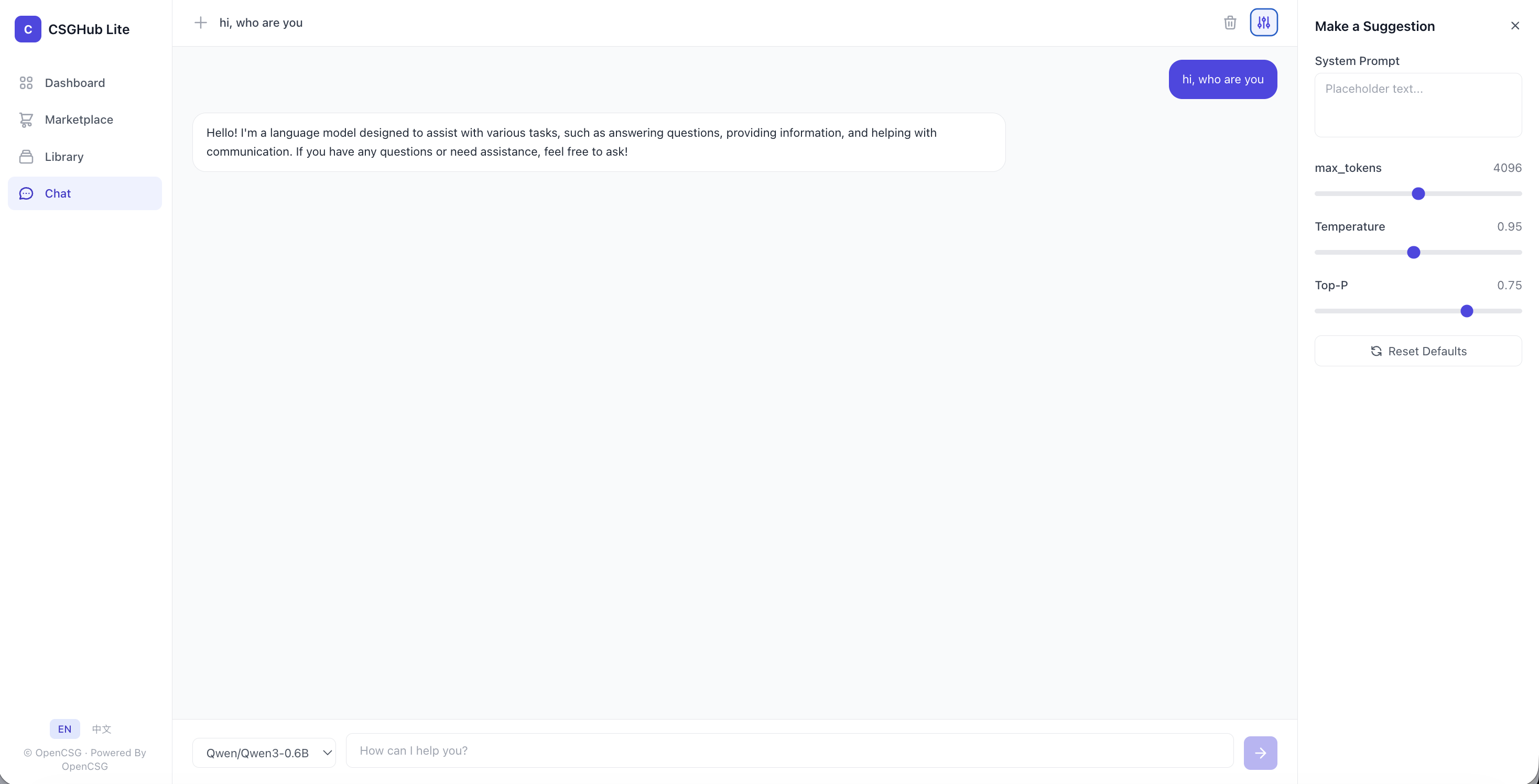Click the Library icon in sidebar
The width and height of the screenshot is (1539, 784).
(26, 157)
